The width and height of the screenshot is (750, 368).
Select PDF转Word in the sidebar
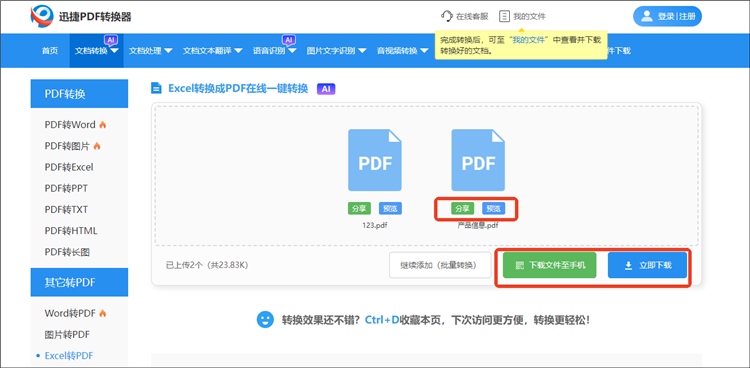70,125
